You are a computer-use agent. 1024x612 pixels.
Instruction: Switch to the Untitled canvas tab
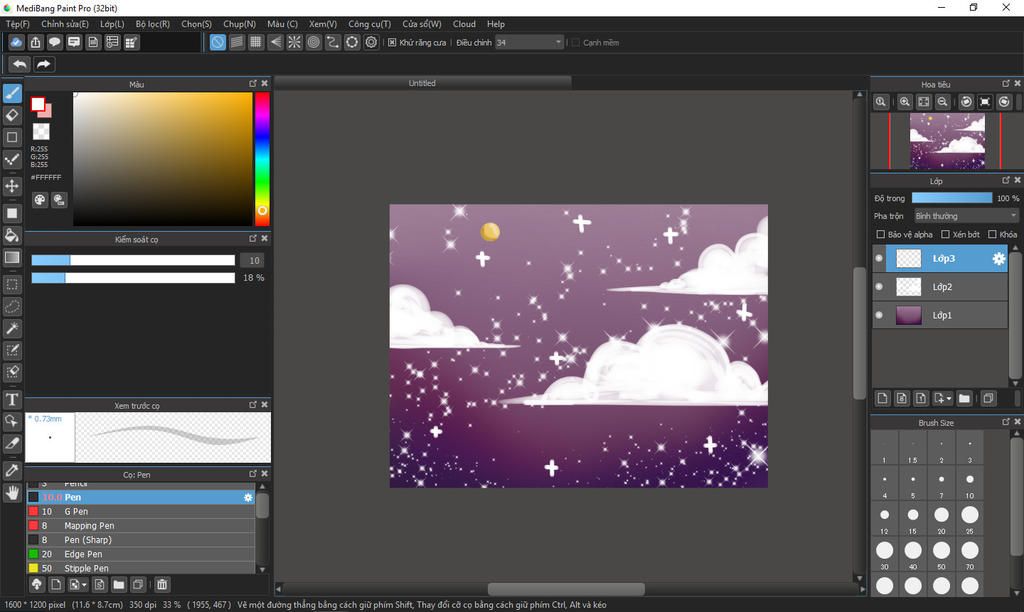pos(422,83)
